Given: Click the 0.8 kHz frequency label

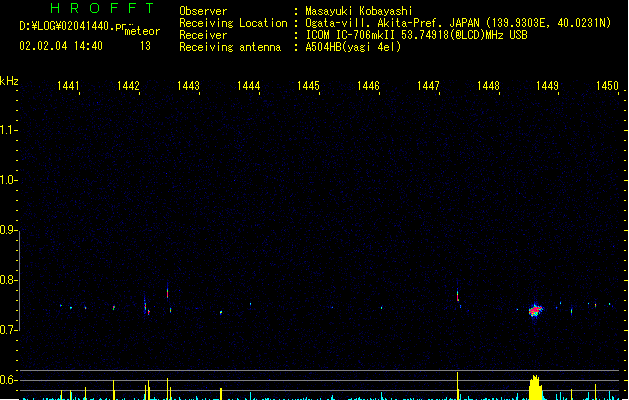Looking at the screenshot, I should 7,280.
